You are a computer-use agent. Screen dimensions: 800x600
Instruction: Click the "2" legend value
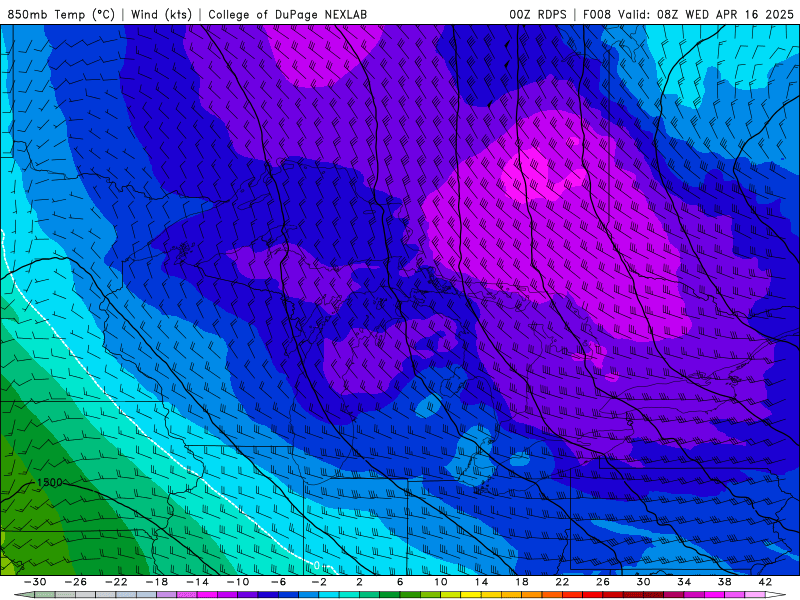pyautogui.click(x=359, y=582)
